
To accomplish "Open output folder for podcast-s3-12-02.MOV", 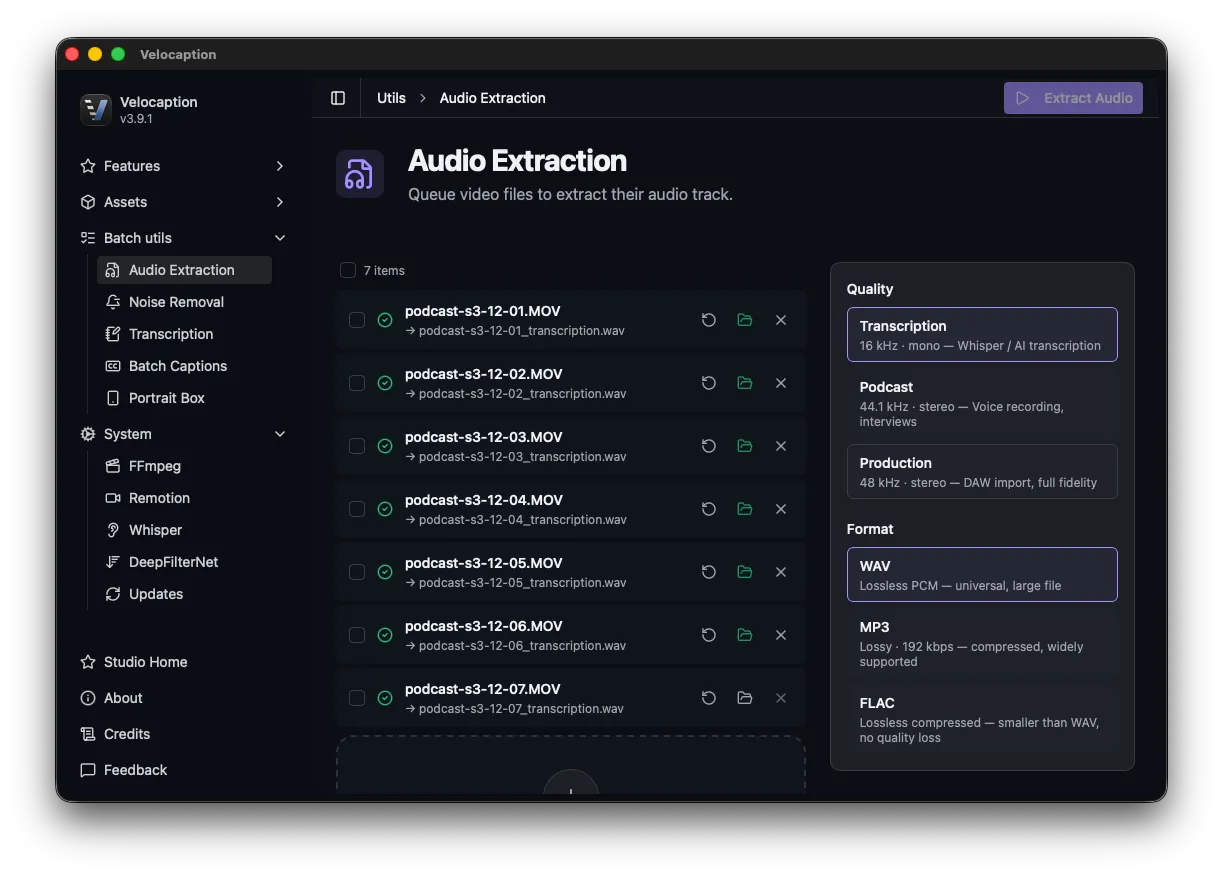I will click(x=745, y=383).
